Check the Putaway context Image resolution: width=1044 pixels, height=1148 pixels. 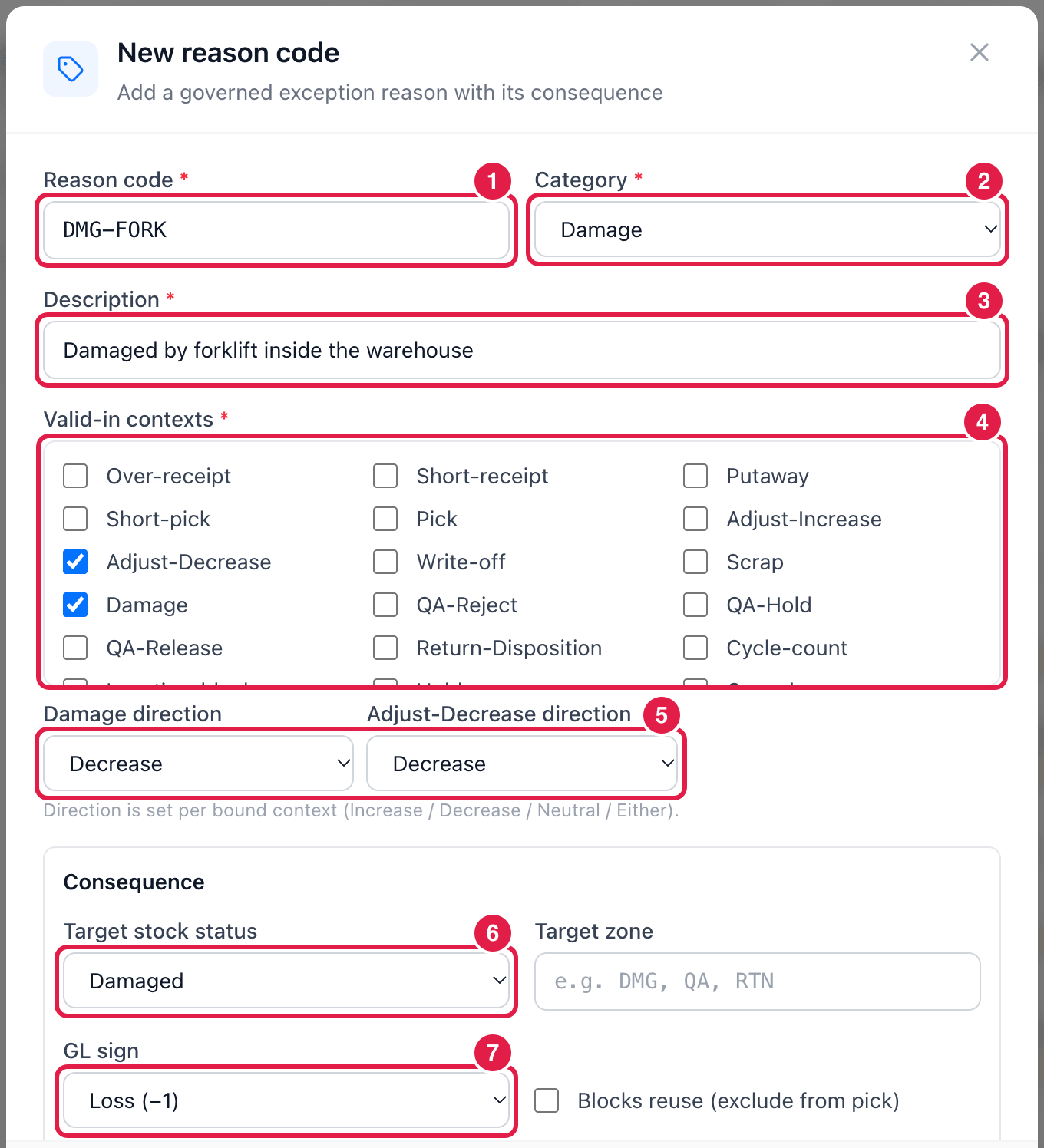pos(695,476)
